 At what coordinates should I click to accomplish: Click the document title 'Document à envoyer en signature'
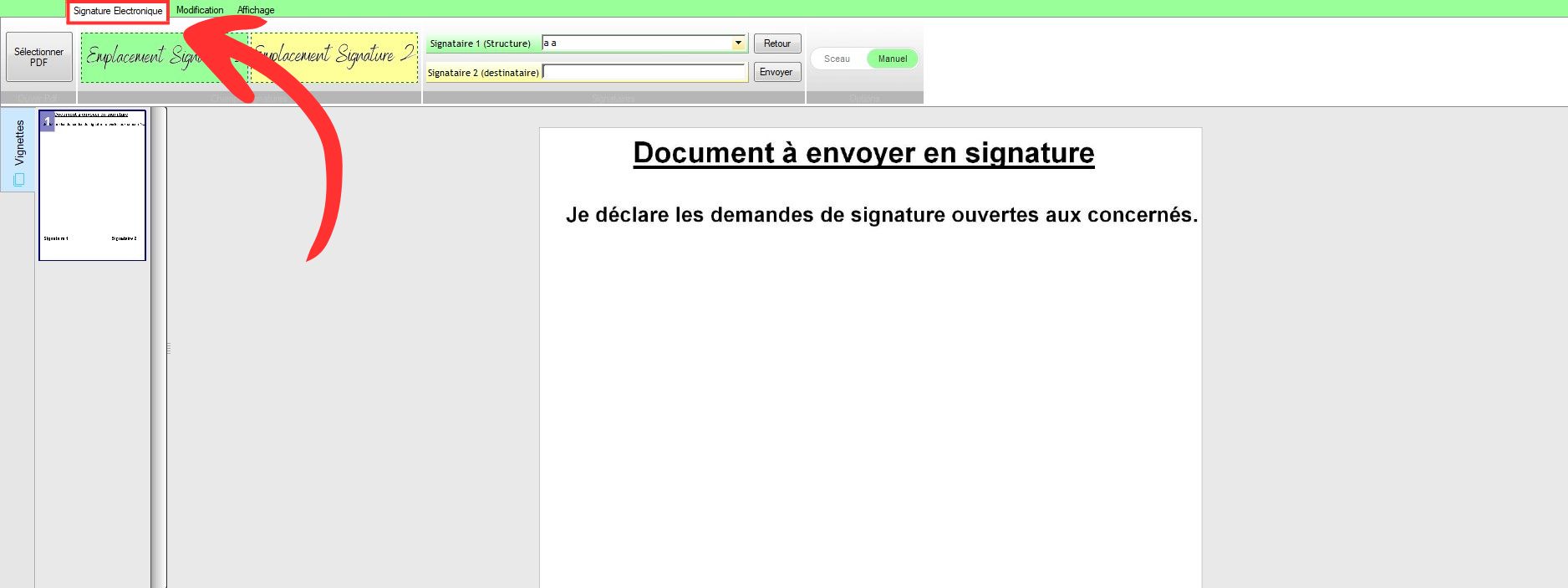coord(863,153)
